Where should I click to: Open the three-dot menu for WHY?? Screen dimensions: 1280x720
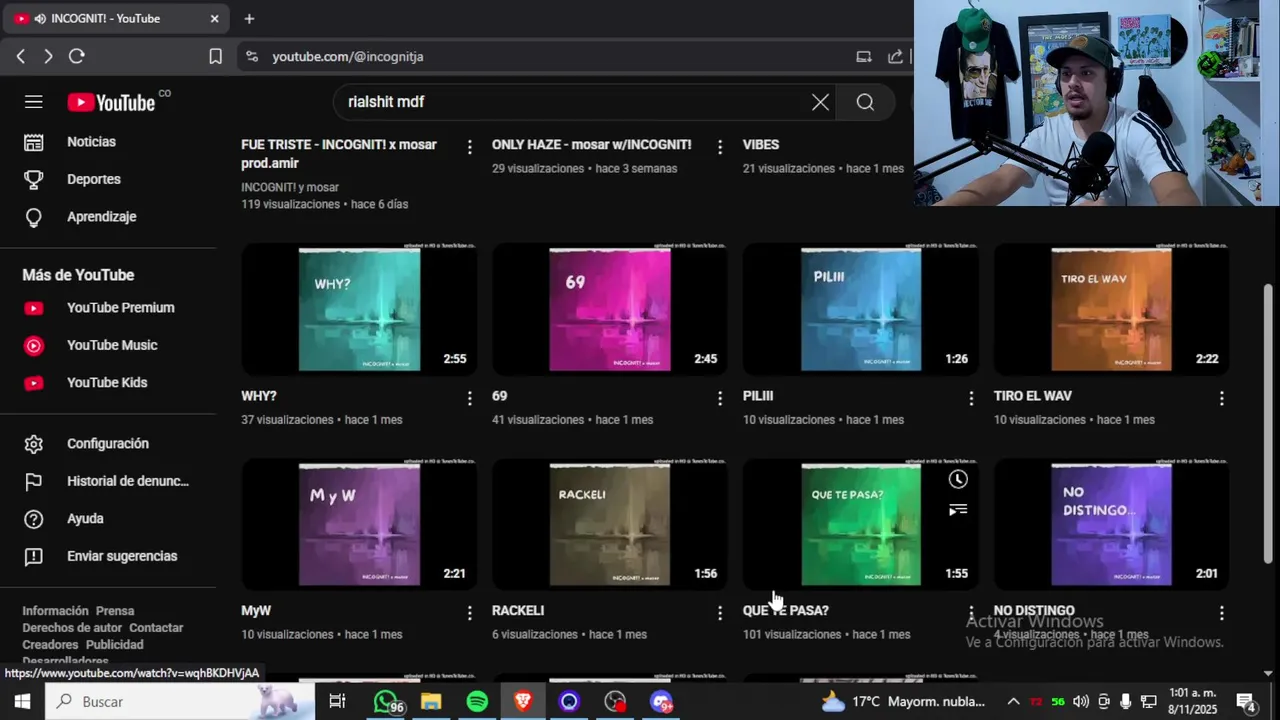coord(469,398)
